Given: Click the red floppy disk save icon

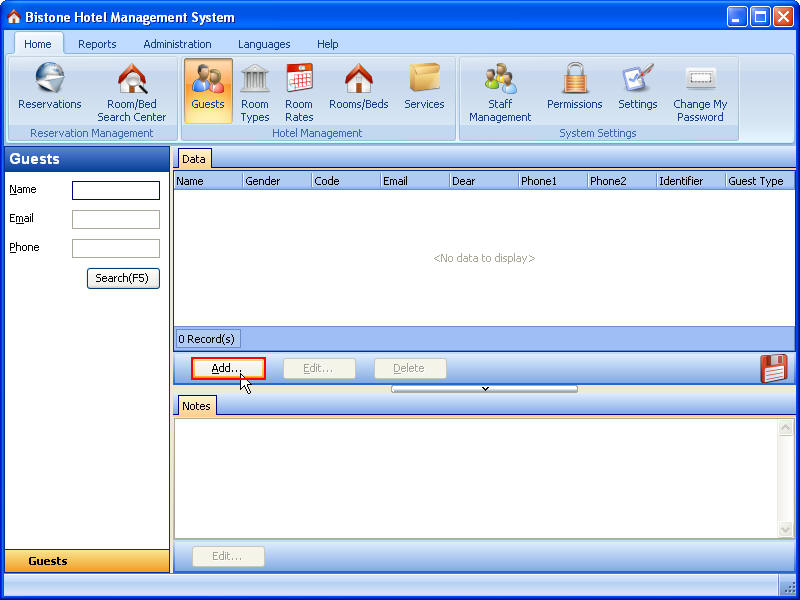Looking at the screenshot, I should pyautogui.click(x=774, y=369).
